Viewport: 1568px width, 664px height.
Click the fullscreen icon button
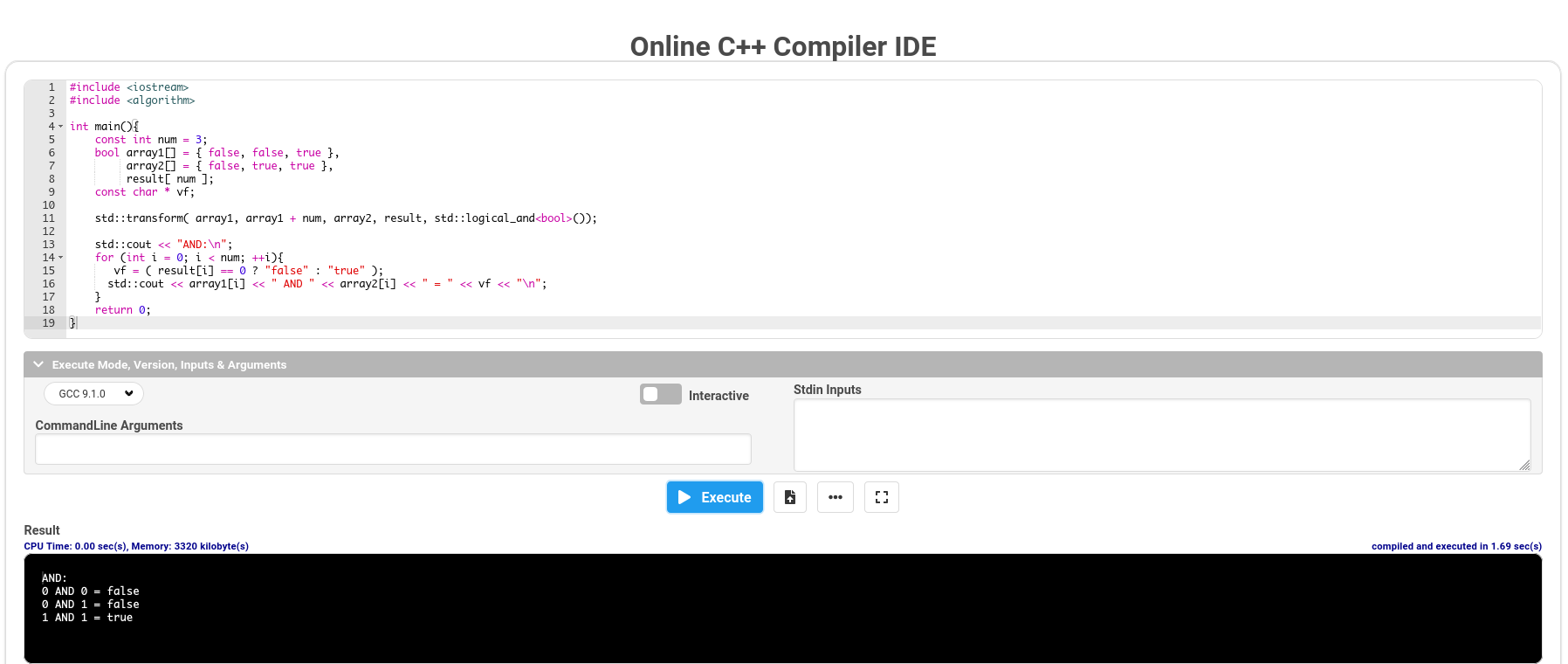point(882,497)
